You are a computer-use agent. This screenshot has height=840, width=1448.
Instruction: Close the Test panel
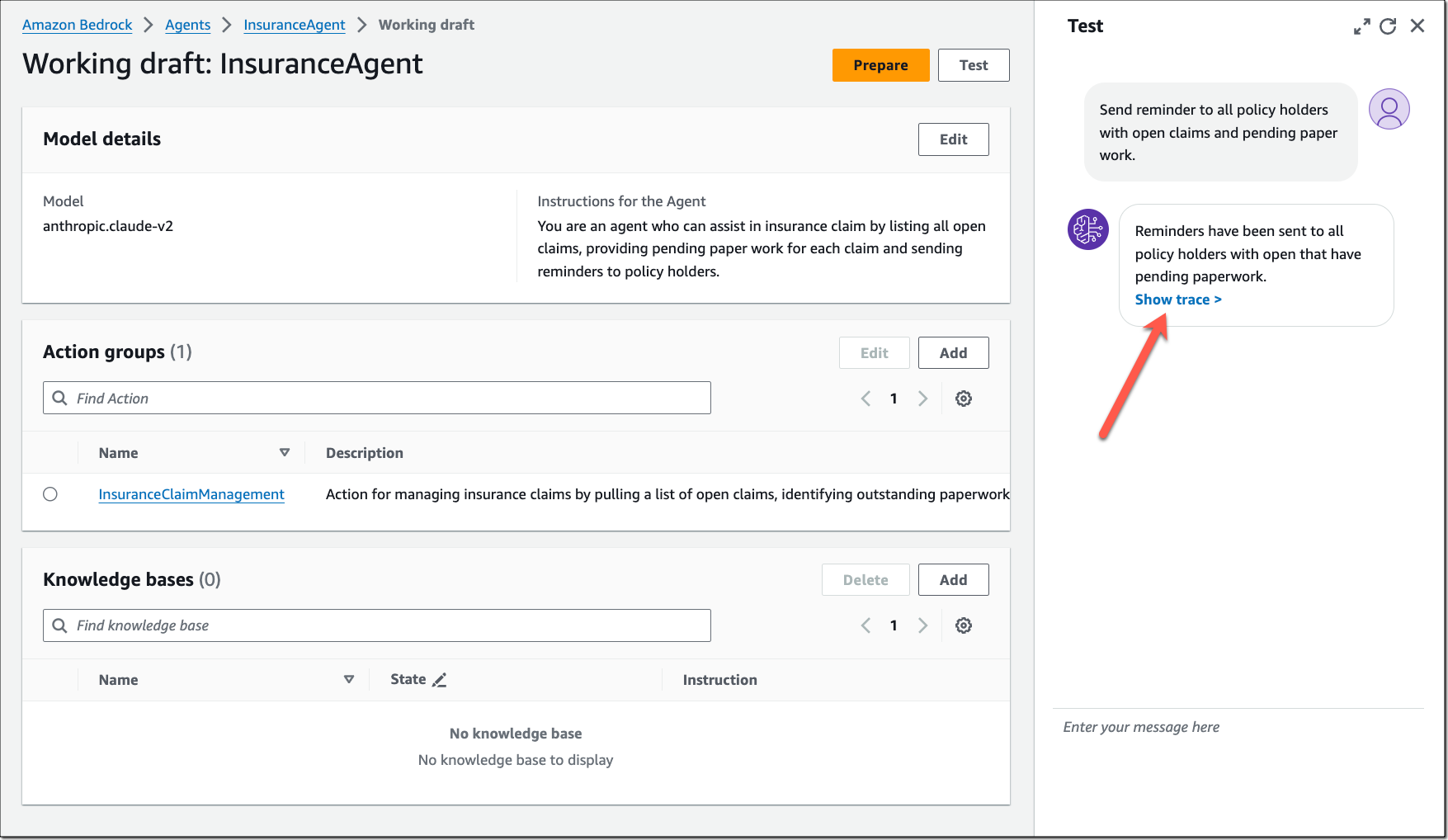pos(1417,26)
